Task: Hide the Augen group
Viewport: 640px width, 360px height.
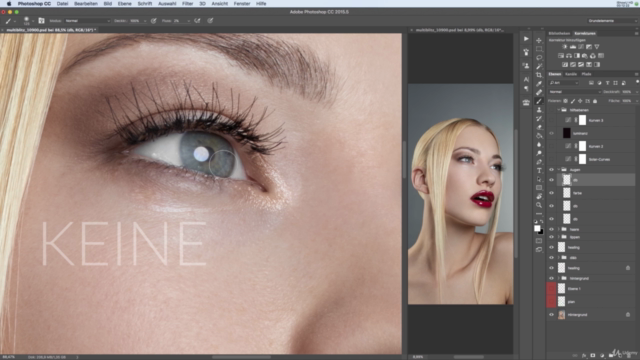Action: (551, 170)
